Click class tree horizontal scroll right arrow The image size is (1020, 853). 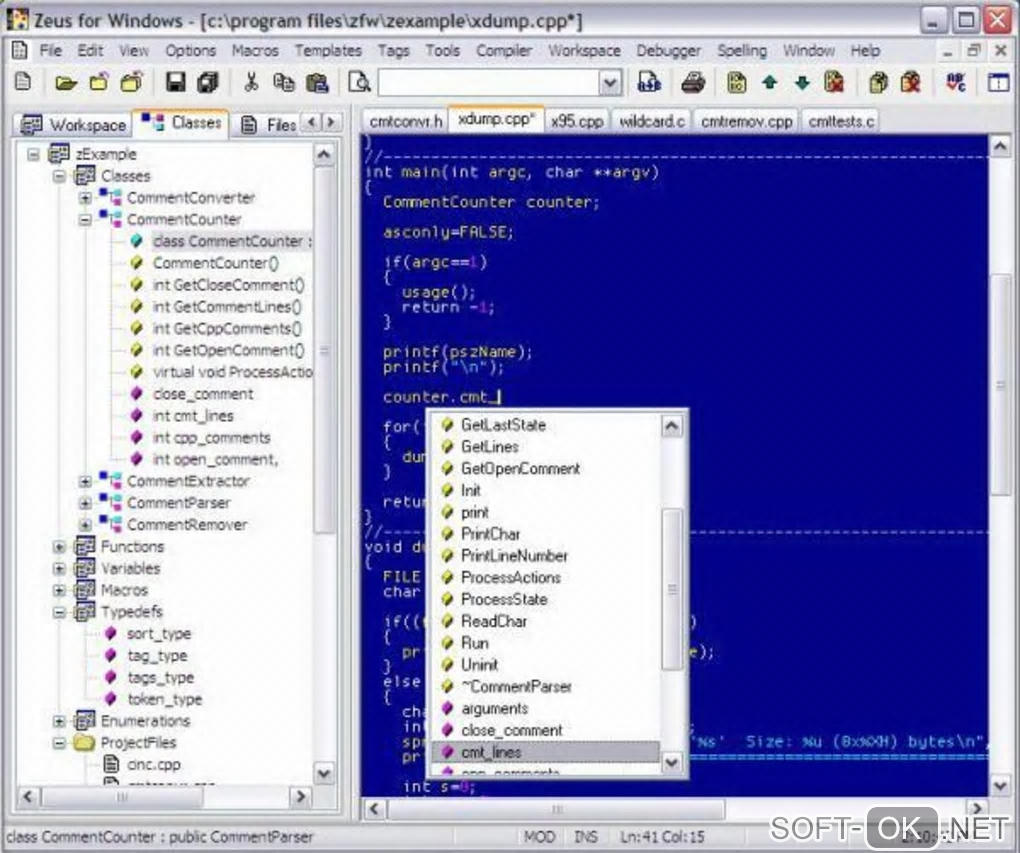tap(300, 796)
